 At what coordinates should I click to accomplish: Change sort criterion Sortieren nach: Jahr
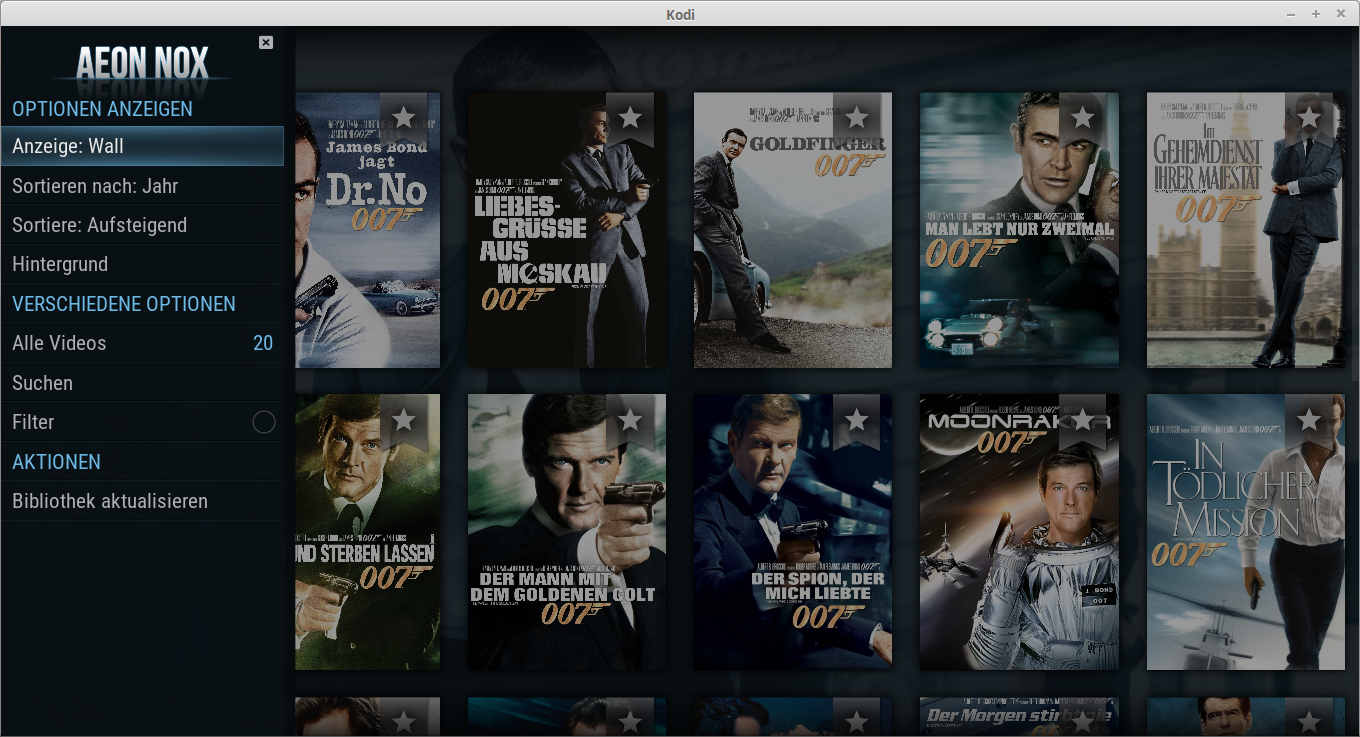coord(142,186)
